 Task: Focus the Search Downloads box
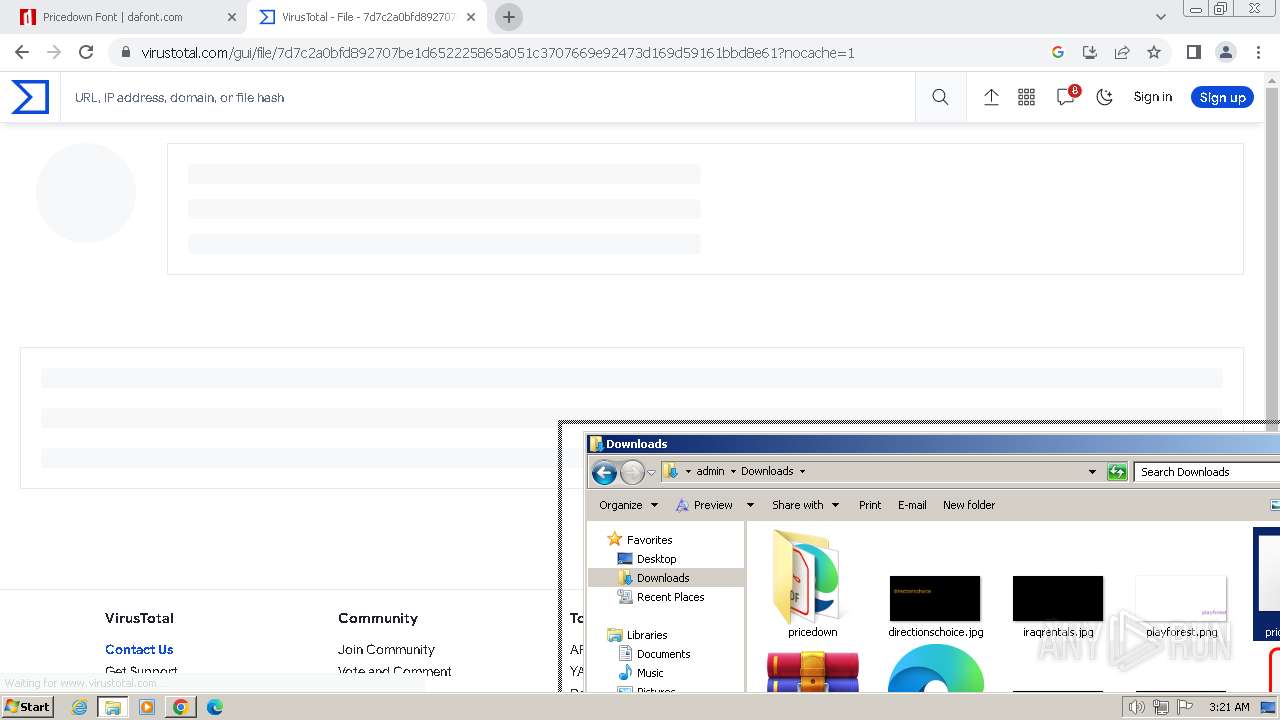click(x=1207, y=472)
